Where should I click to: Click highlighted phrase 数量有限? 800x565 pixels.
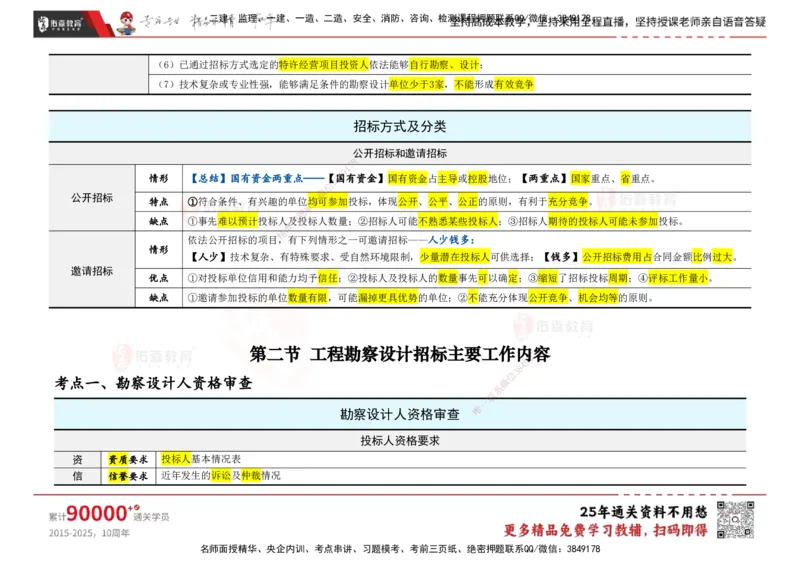pyautogui.click(x=308, y=298)
